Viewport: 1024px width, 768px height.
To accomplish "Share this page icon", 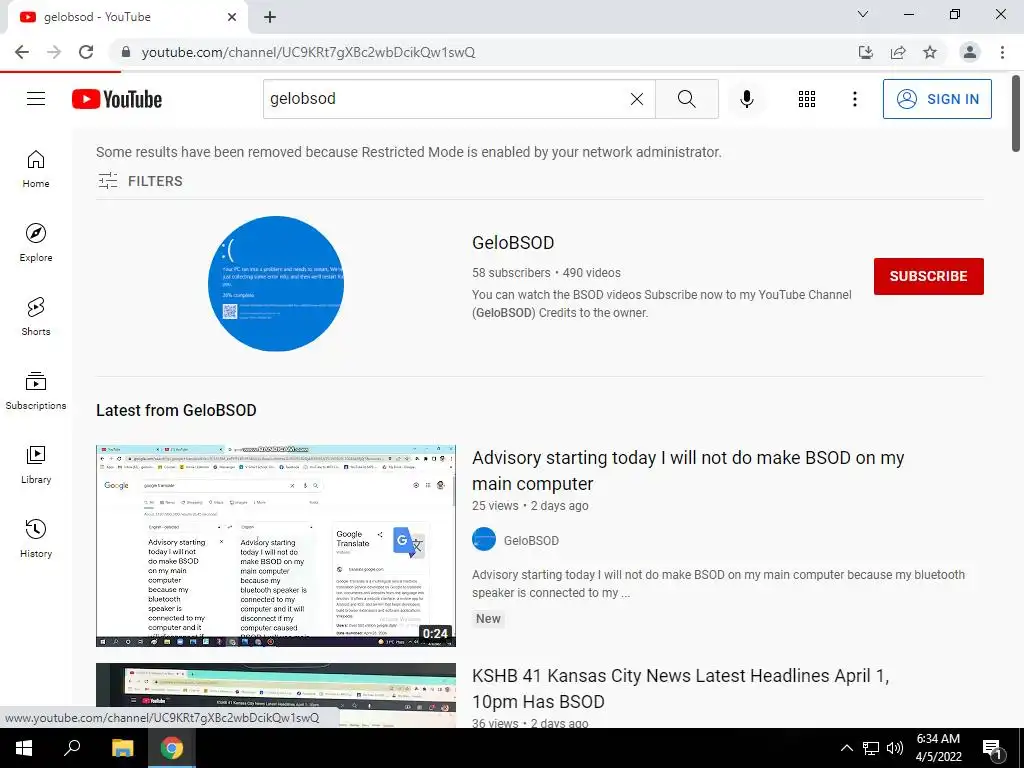I will tap(898, 52).
